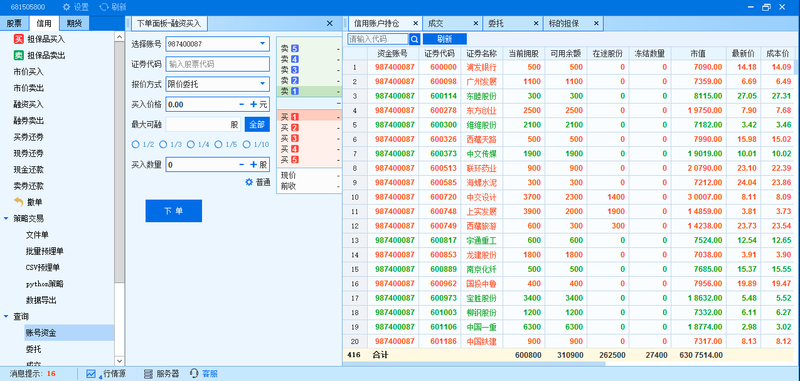Sort table by 最新价 column header

coord(743,53)
